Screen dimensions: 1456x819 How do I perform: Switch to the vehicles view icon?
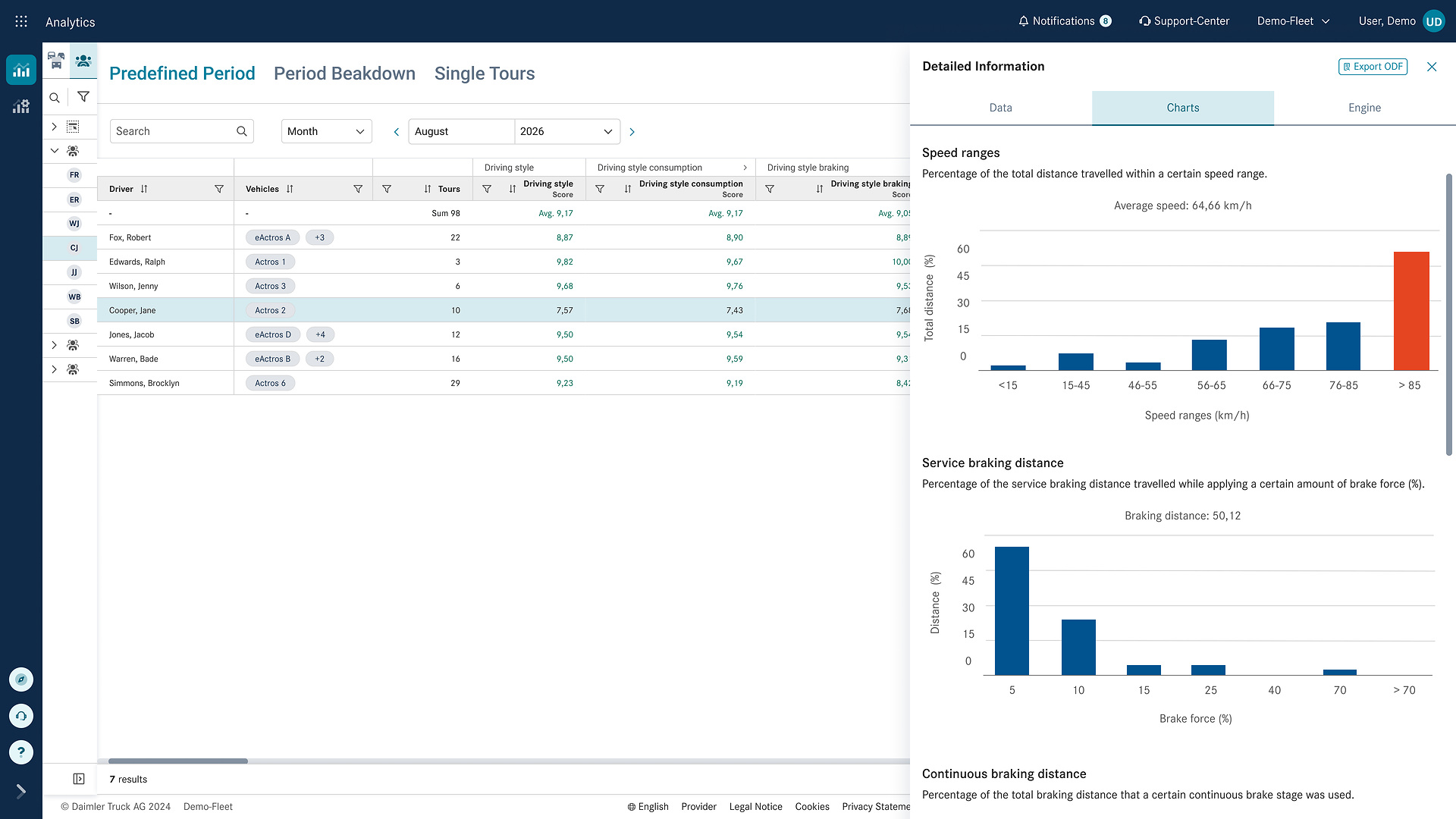[x=56, y=60]
